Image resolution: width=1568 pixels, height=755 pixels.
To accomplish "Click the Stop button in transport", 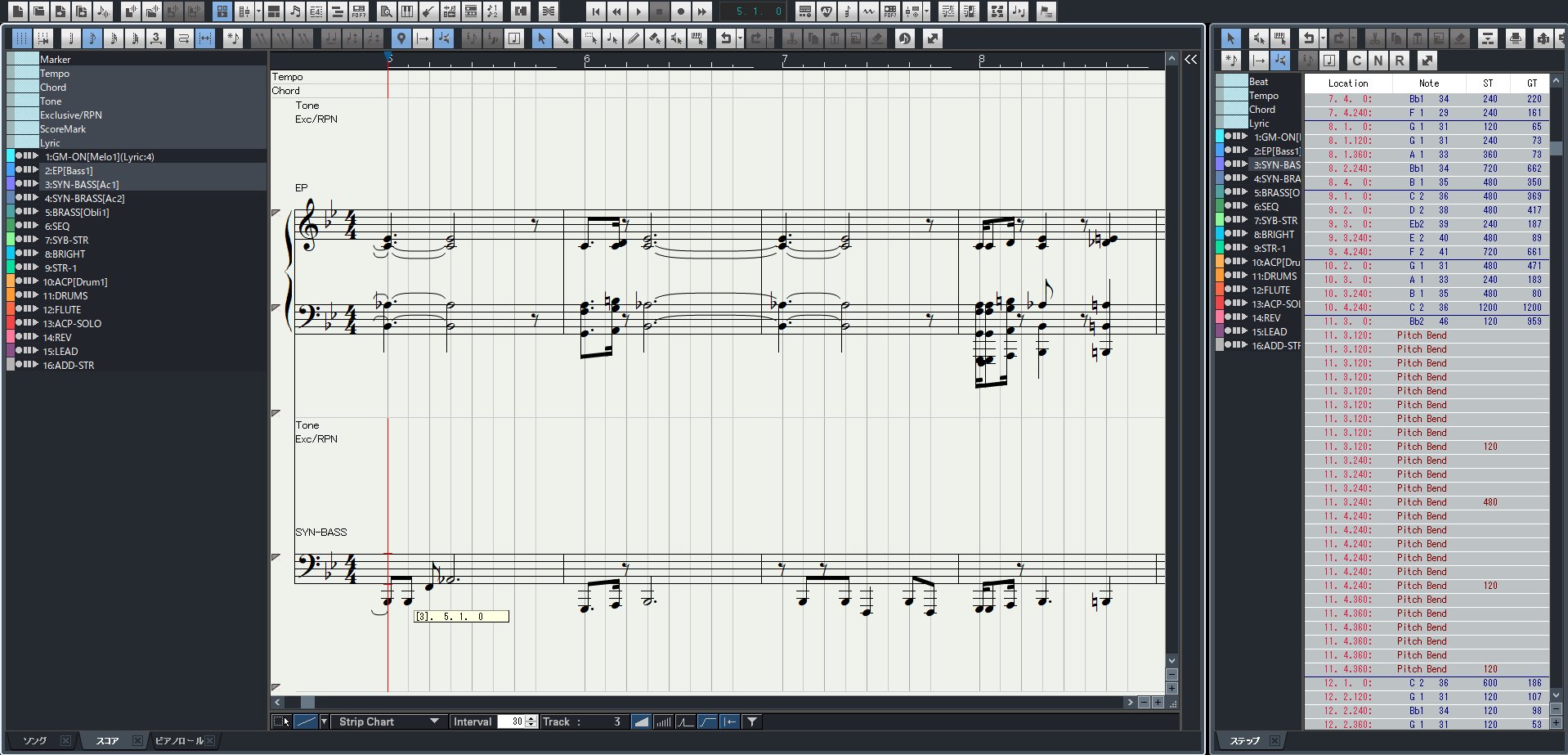I will 660,11.
